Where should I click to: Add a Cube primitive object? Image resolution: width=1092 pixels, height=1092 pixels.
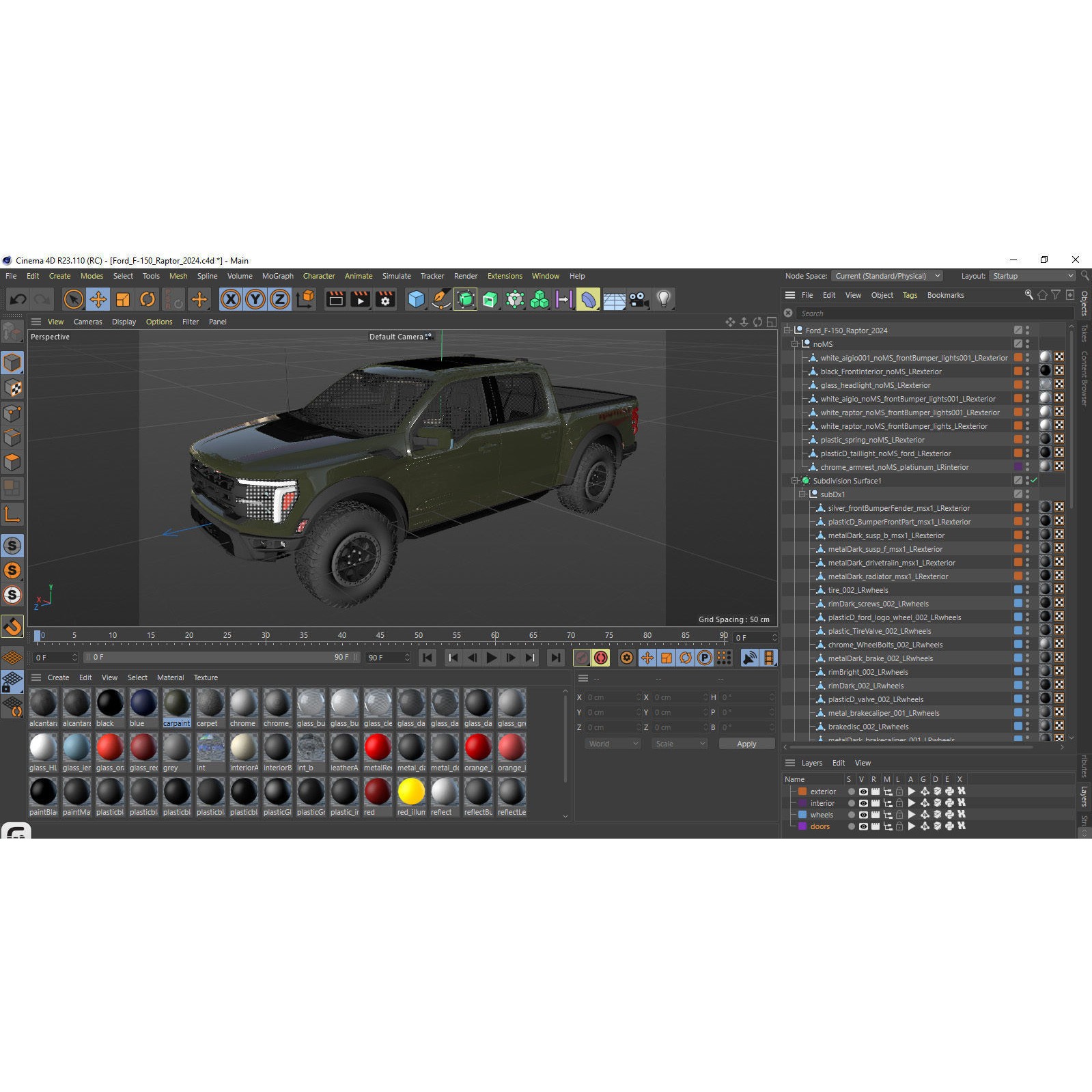point(416,299)
